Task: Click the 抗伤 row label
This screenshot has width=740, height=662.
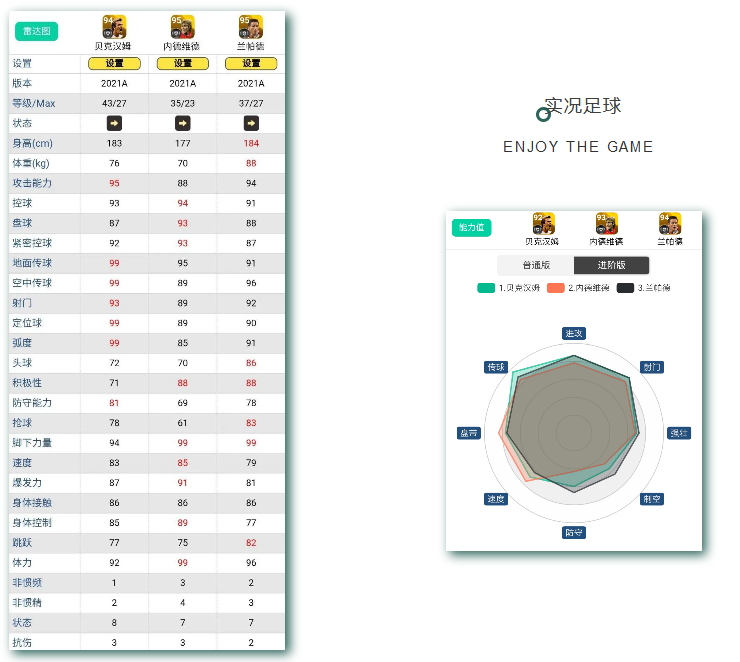Action: [22, 643]
